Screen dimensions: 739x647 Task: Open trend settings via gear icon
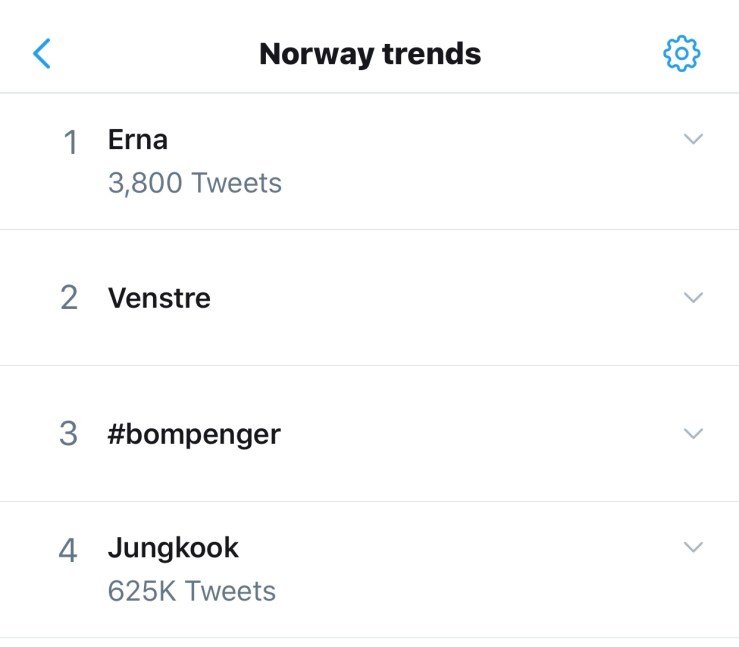pos(682,53)
